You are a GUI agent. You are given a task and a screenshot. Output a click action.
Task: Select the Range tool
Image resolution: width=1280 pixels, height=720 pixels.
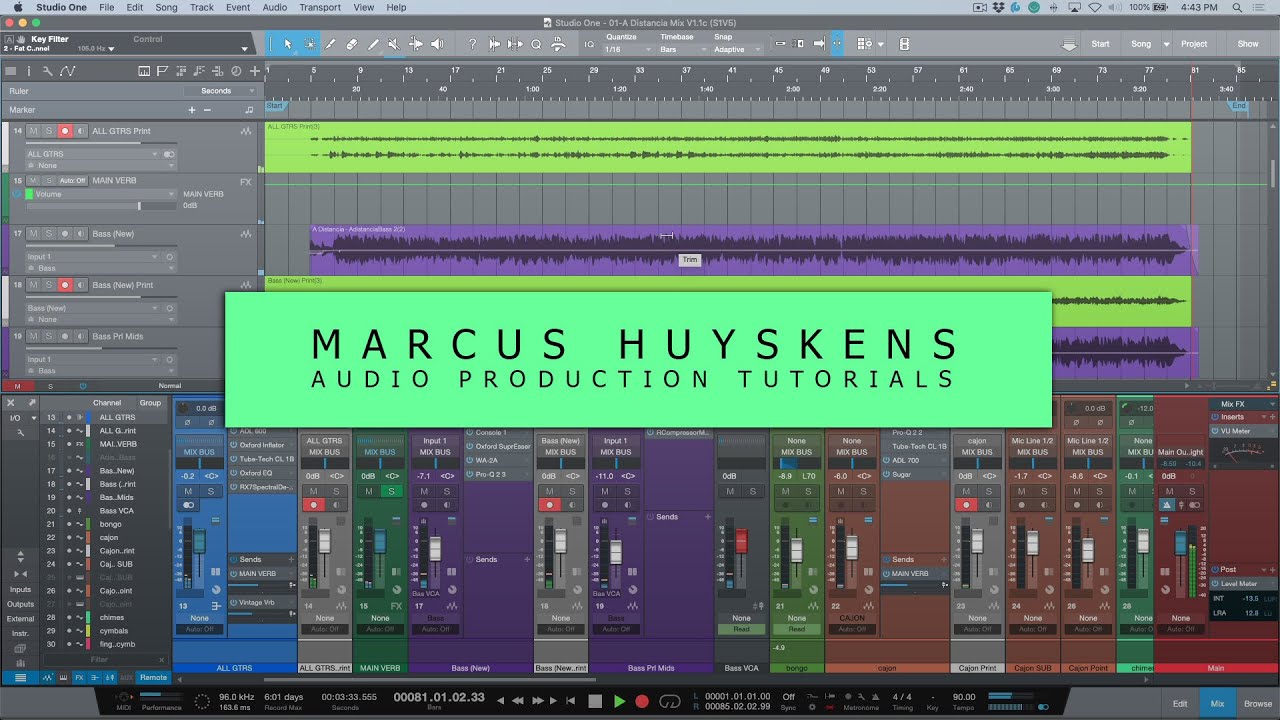309,44
